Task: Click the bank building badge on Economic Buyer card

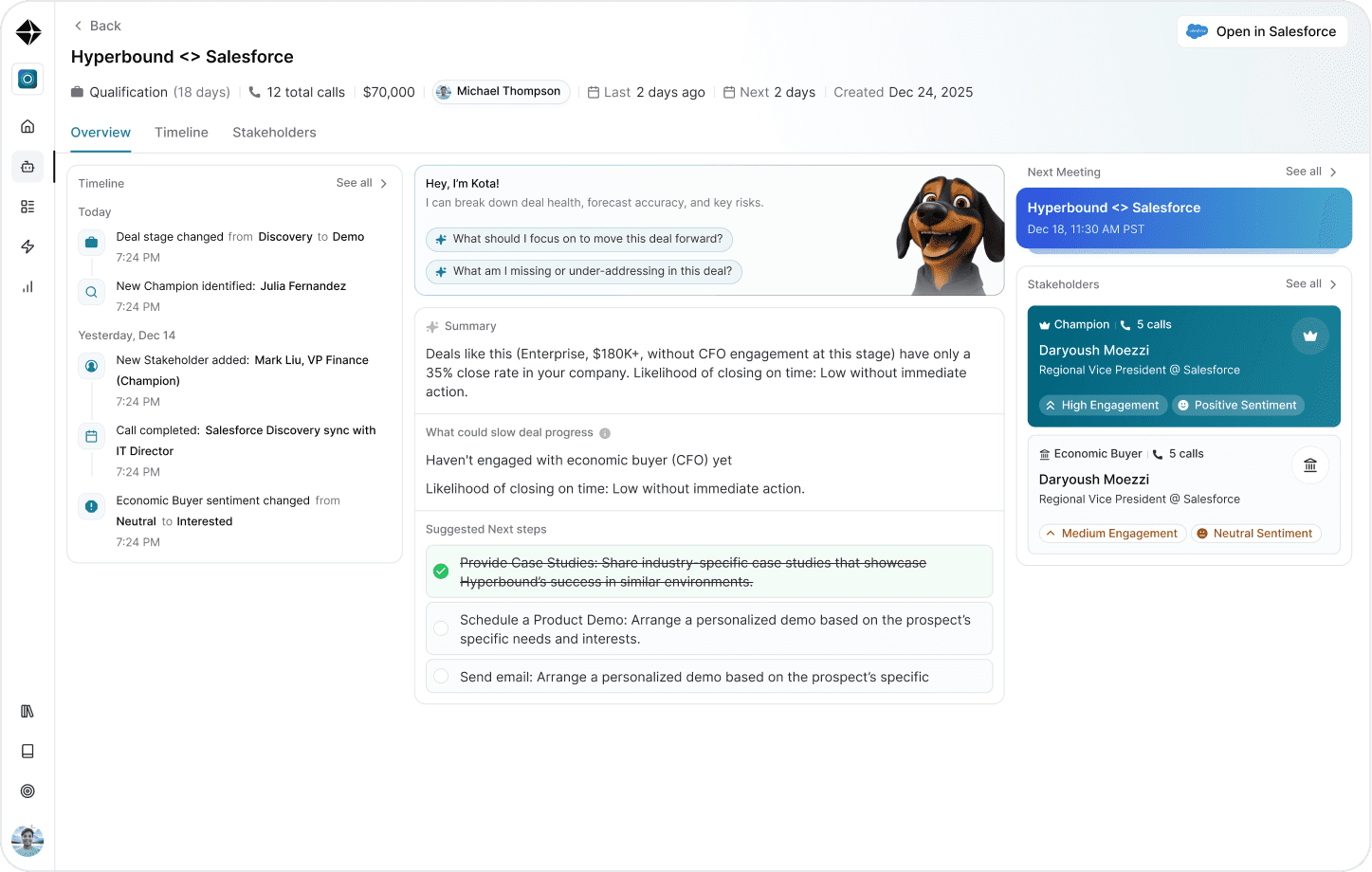Action: coord(1310,465)
